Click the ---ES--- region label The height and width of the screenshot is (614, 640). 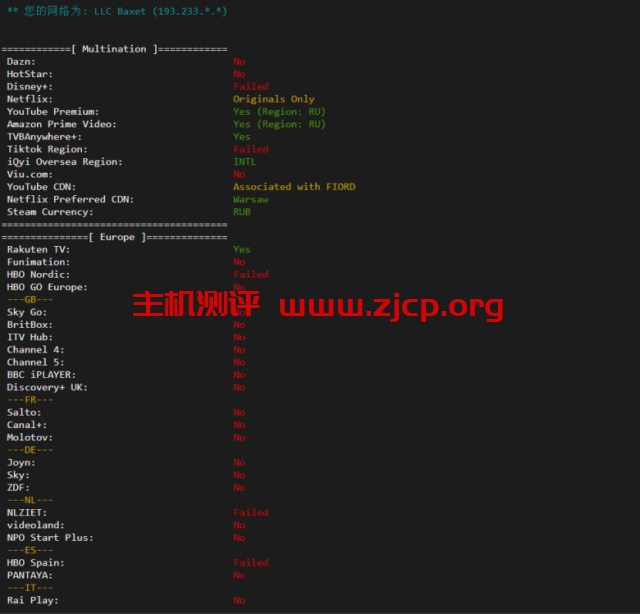30,550
